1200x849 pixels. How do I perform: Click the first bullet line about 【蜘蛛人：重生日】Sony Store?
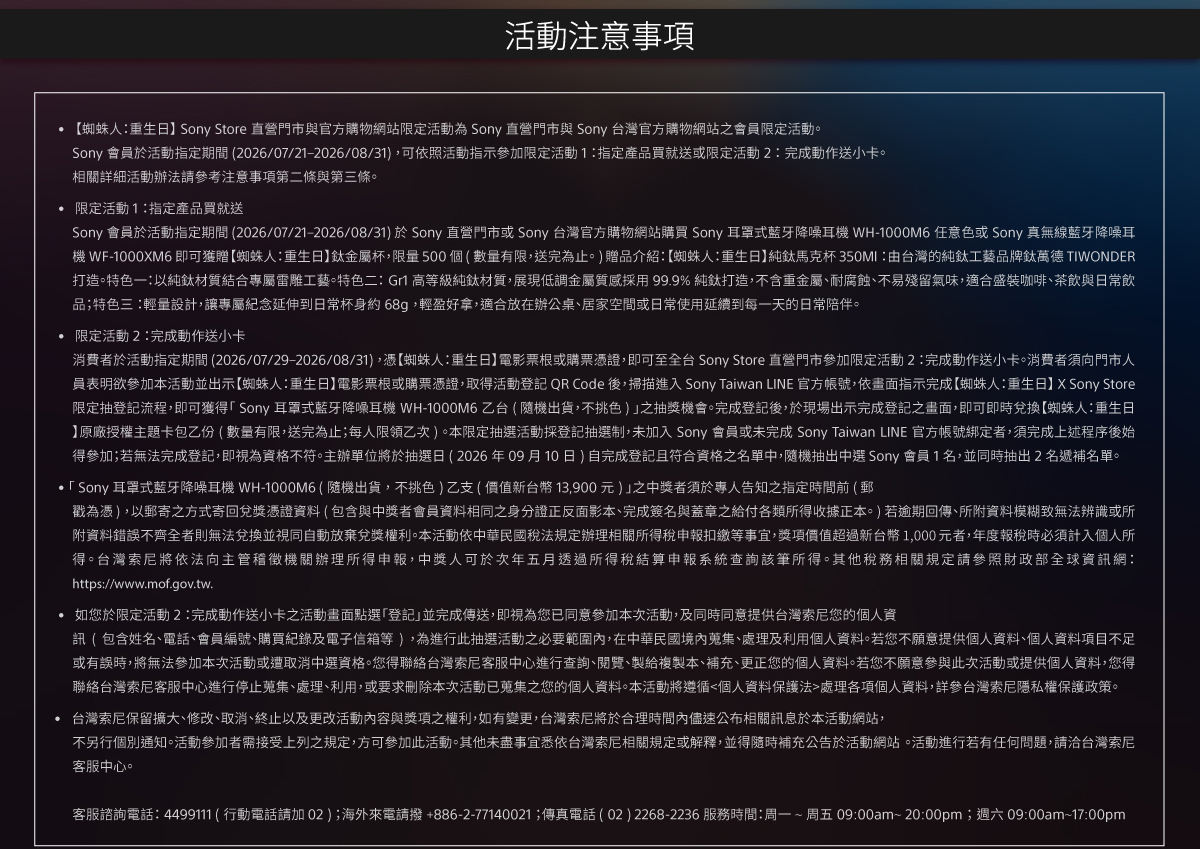tap(447, 128)
